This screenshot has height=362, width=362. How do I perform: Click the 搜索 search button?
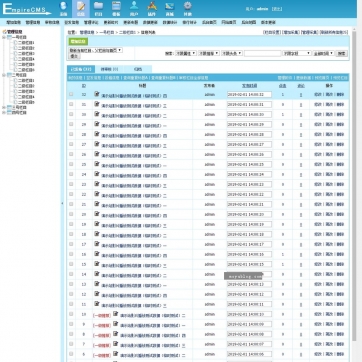tap(341, 53)
